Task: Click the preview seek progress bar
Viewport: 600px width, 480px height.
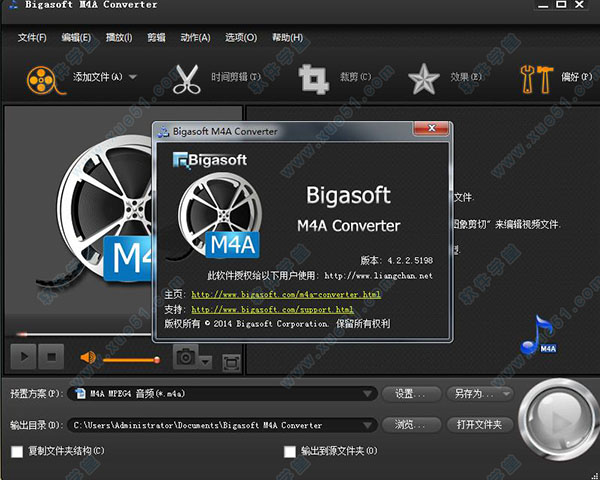Action: click(82, 335)
